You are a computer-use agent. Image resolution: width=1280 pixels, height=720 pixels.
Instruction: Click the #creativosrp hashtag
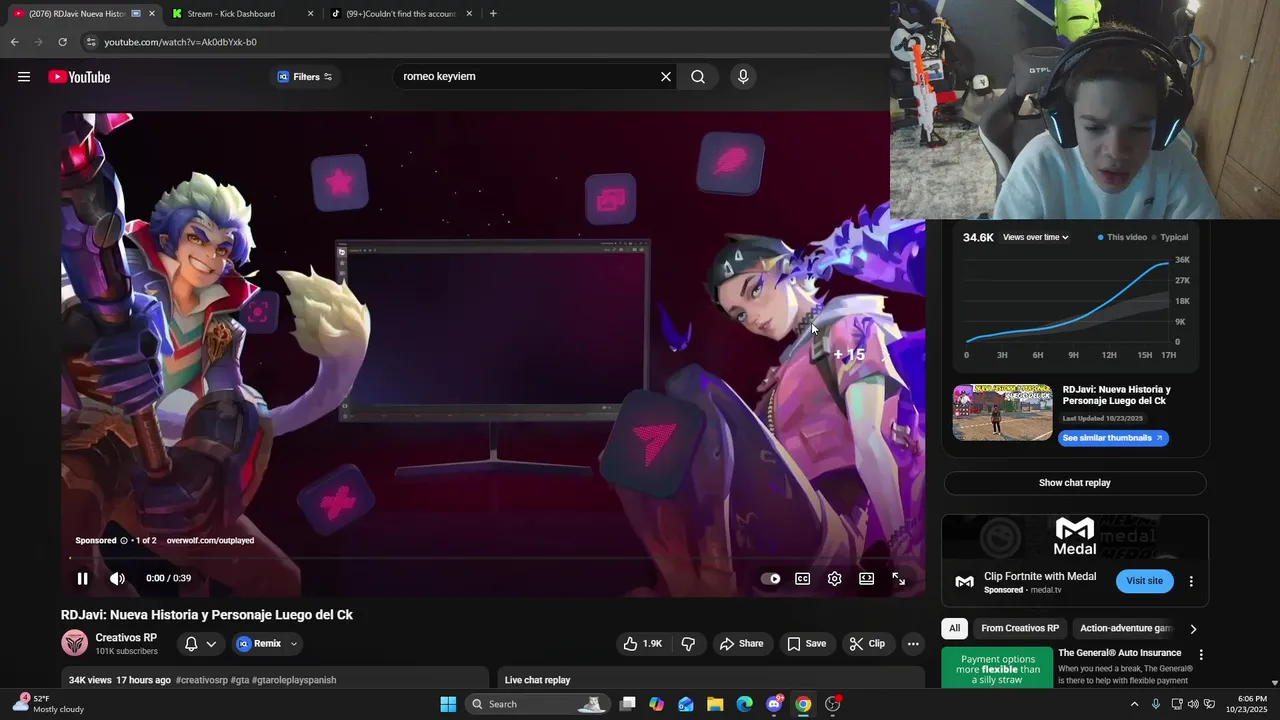point(202,680)
